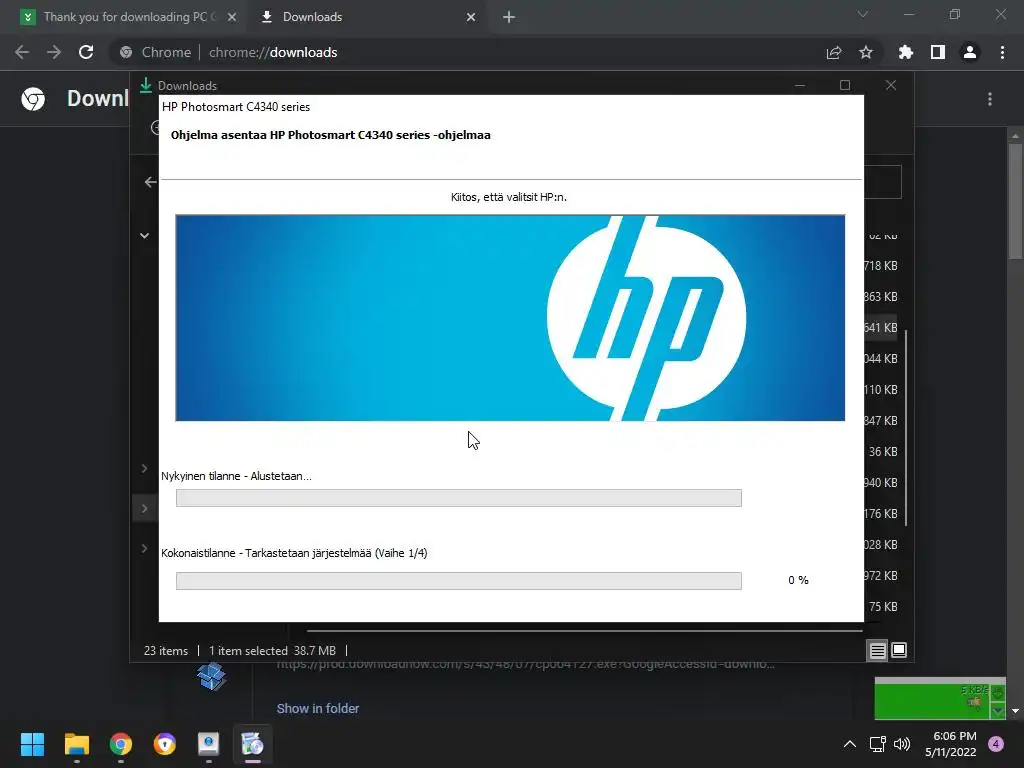This screenshot has width=1024, height=768.
Task: Switch Explorer to details view
Action: [877, 650]
